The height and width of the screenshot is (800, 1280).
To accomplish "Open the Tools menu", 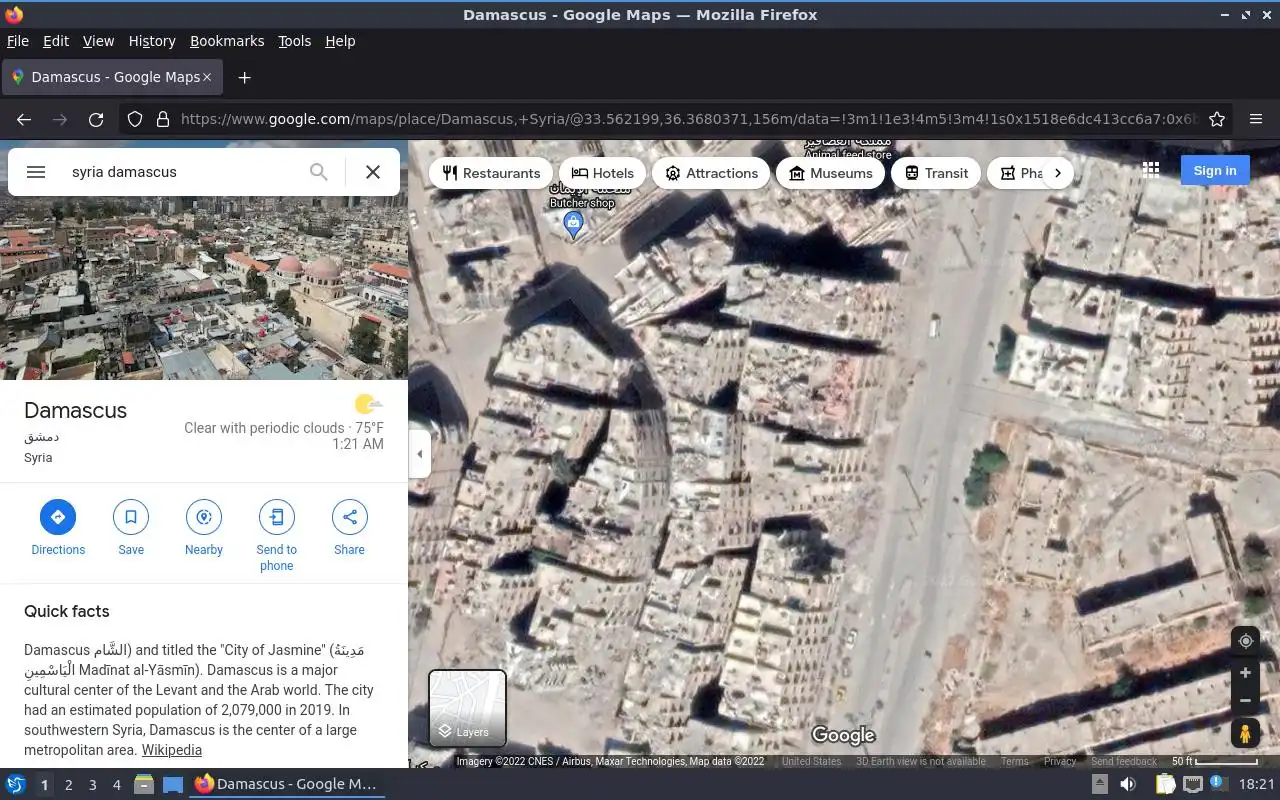I will (x=294, y=41).
